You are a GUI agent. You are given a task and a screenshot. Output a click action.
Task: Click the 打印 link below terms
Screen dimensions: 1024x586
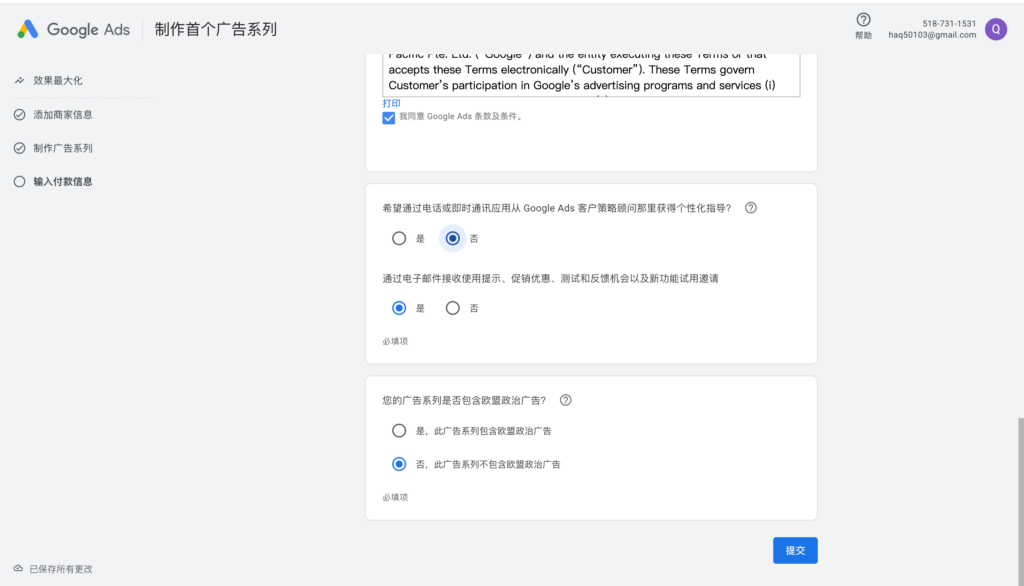point(391,103)
